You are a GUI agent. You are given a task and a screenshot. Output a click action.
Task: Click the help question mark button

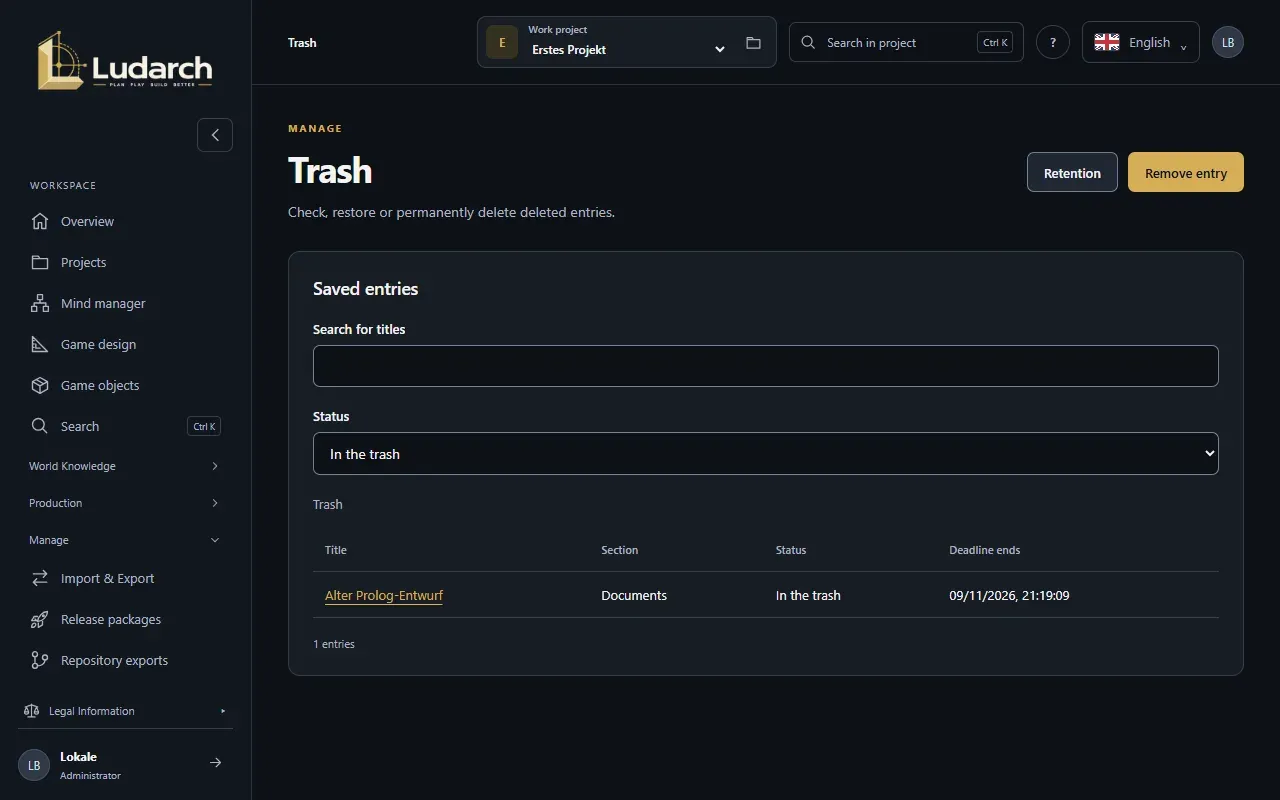pos(1053,43)
